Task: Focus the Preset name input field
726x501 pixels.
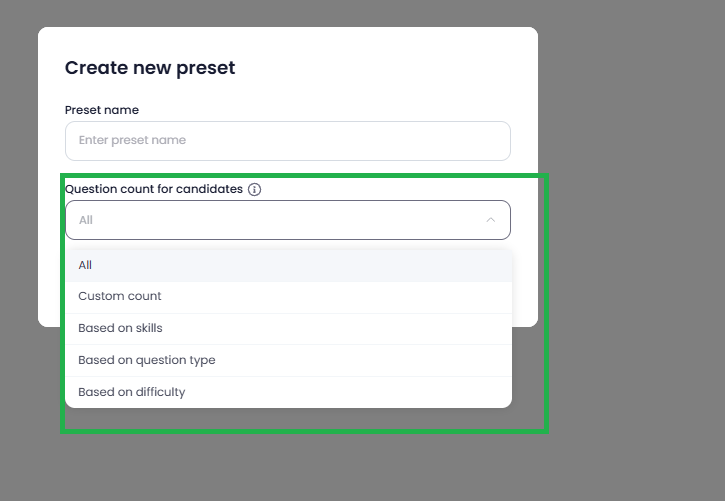Action: [288, 141]
